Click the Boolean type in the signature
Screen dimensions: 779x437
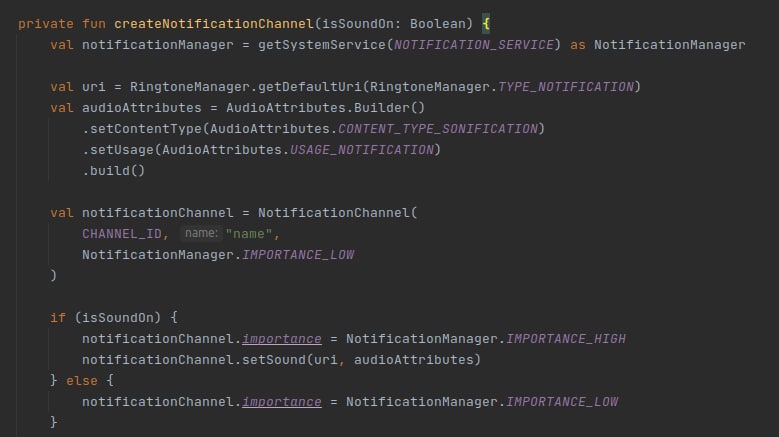438,24
